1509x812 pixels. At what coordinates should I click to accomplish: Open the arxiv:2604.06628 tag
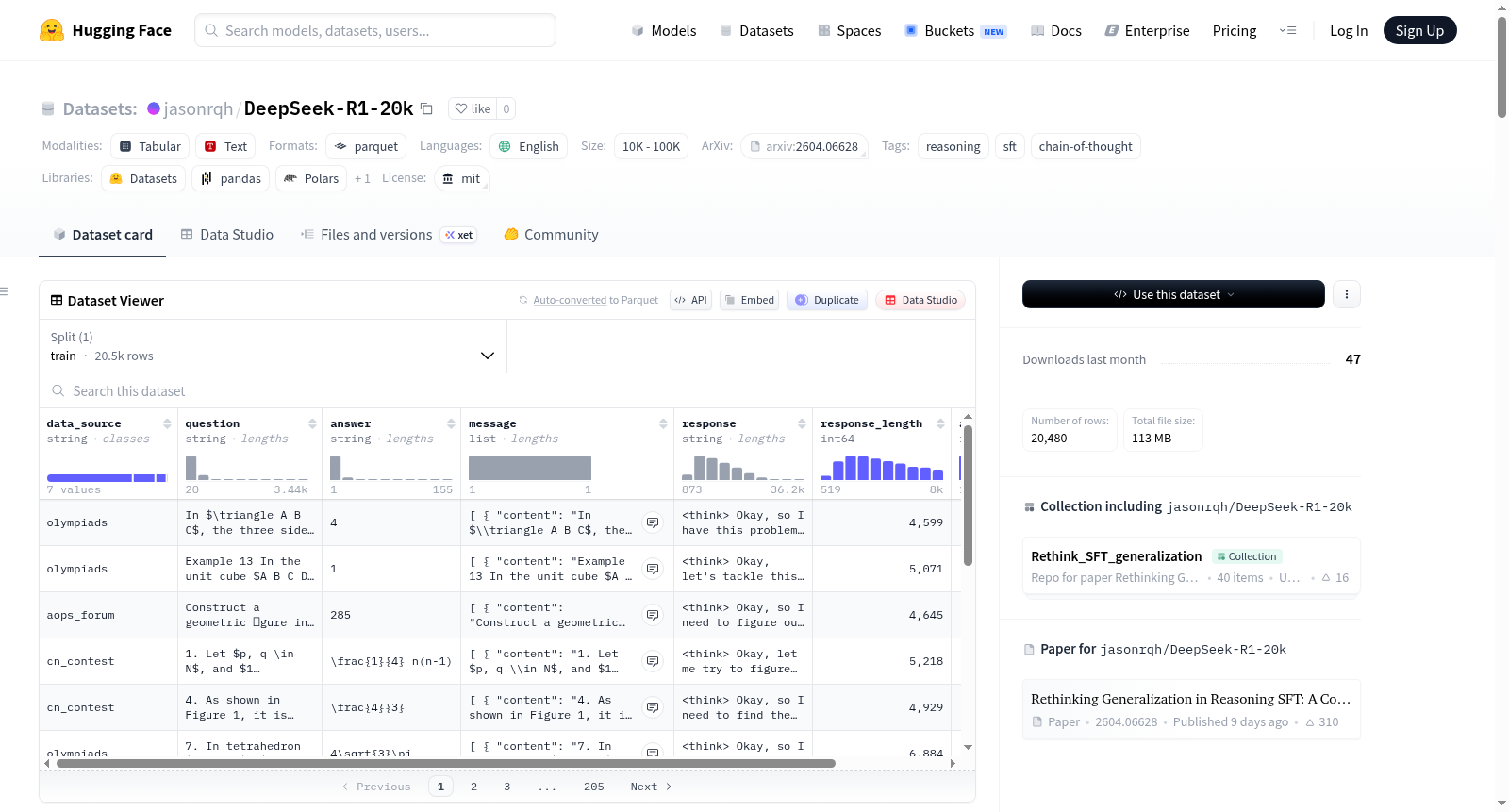point(804,146)
